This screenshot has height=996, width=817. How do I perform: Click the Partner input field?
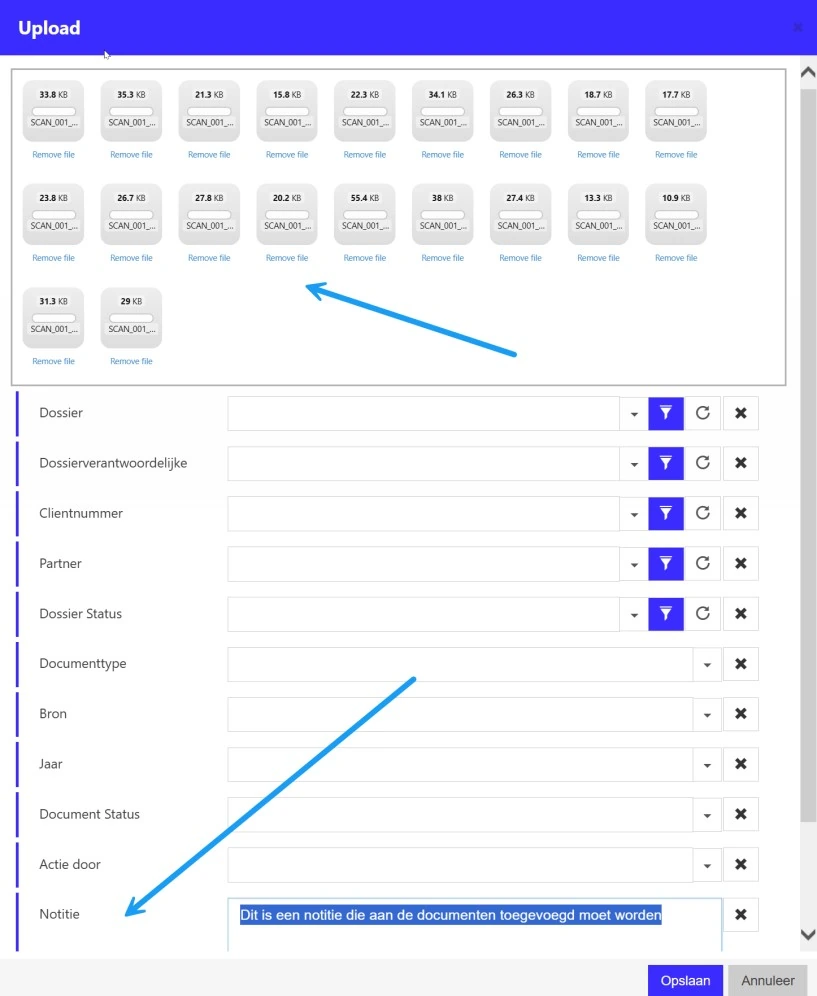click(x=424, y=563)
